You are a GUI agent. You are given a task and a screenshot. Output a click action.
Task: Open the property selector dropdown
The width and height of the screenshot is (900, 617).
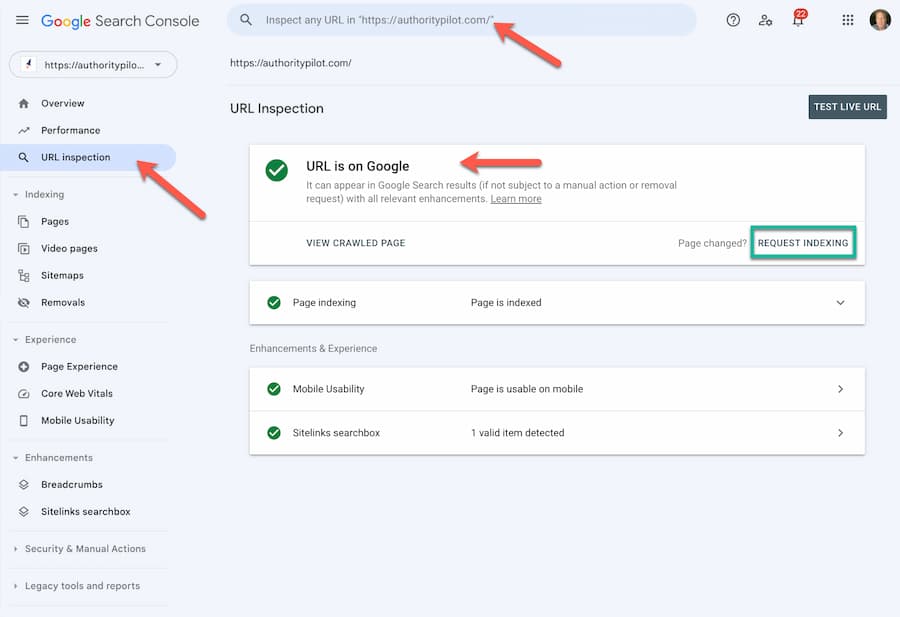click(94, 65)
